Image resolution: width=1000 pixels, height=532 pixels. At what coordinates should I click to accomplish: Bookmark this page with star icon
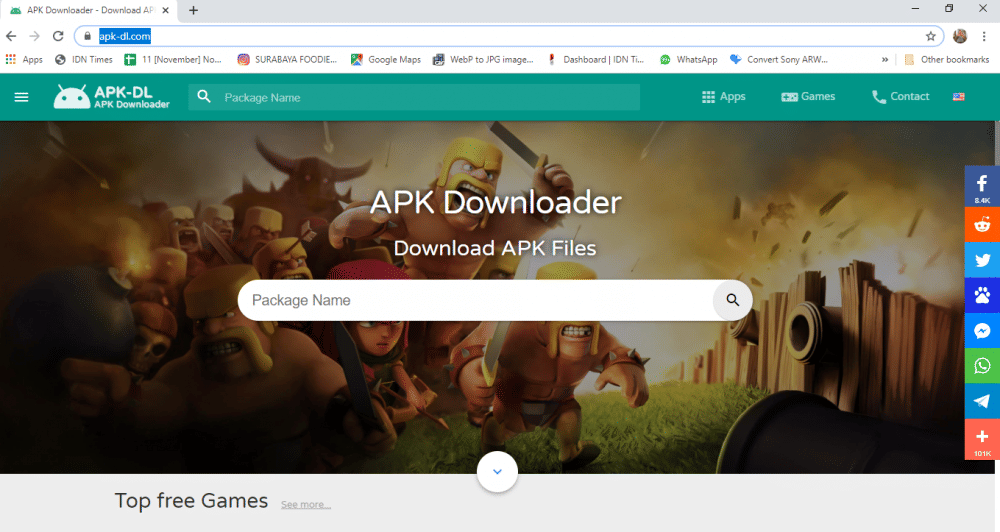tap(930, 36)
